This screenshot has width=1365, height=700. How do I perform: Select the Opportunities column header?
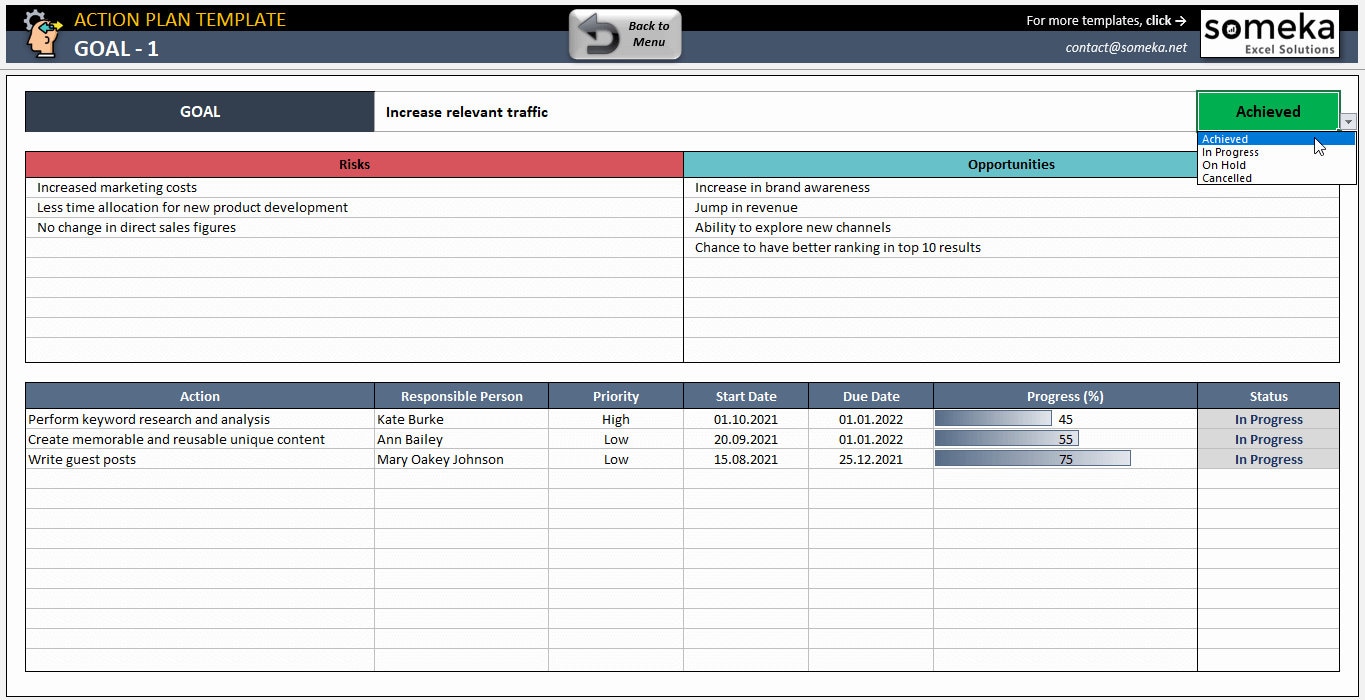point(1010,164)
